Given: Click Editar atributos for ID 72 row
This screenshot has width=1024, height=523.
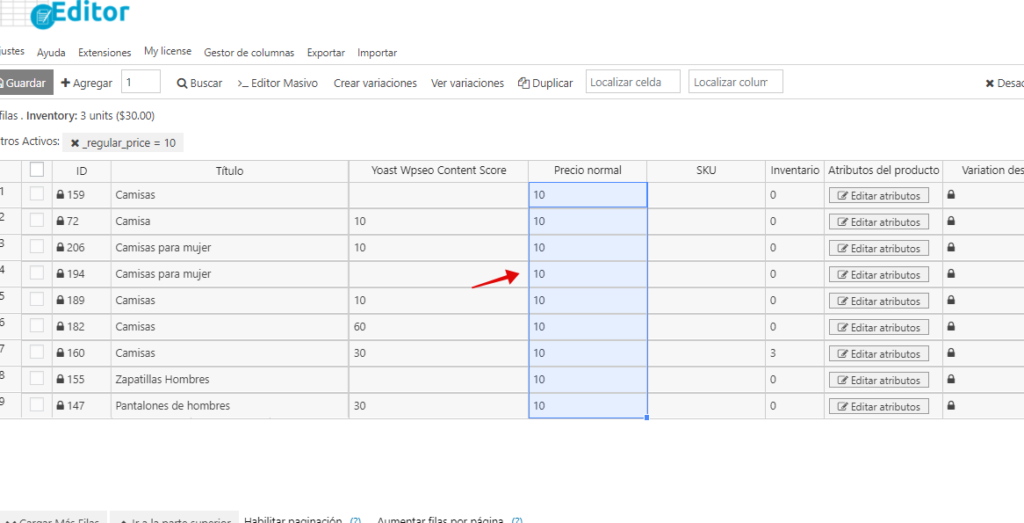Looking at the screenshot, I should point(878,222).
